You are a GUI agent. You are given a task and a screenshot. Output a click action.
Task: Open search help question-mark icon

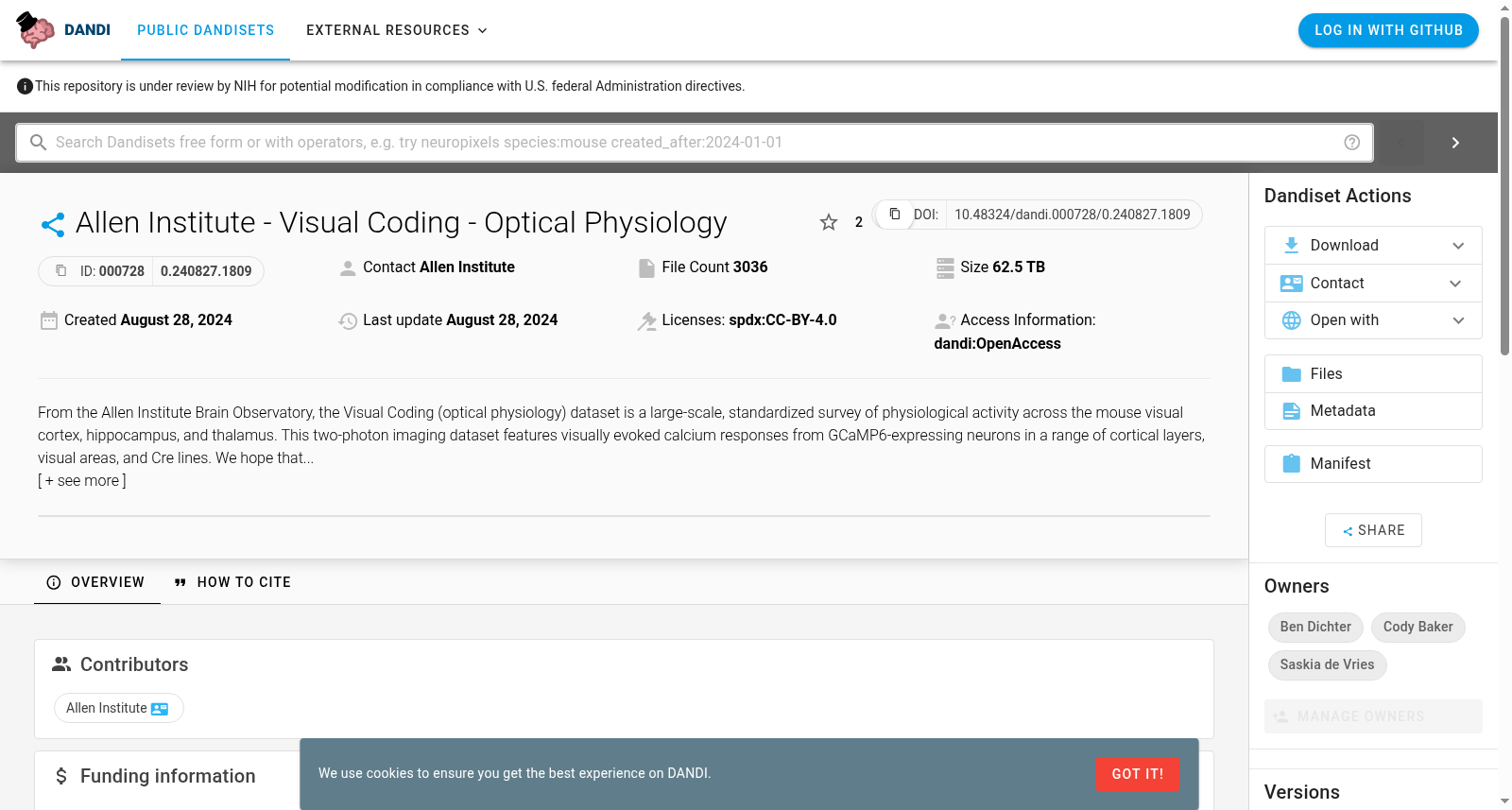click(1352, 142)
